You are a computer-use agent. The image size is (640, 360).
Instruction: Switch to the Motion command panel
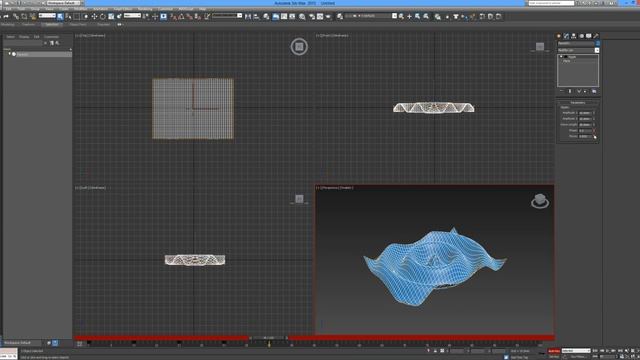coord(581,36)
